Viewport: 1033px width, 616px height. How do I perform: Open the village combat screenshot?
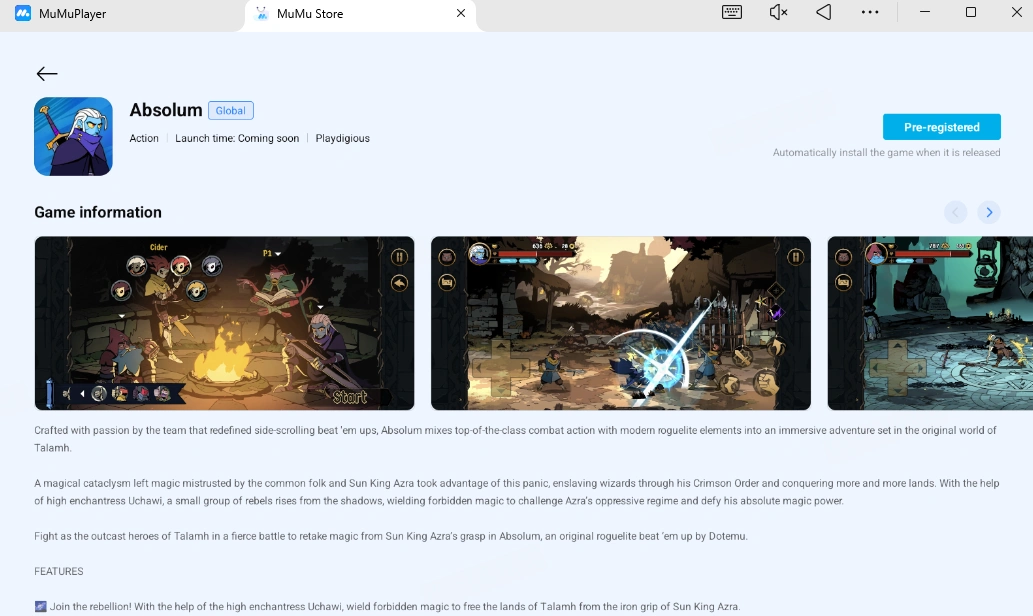click(621, 323)
